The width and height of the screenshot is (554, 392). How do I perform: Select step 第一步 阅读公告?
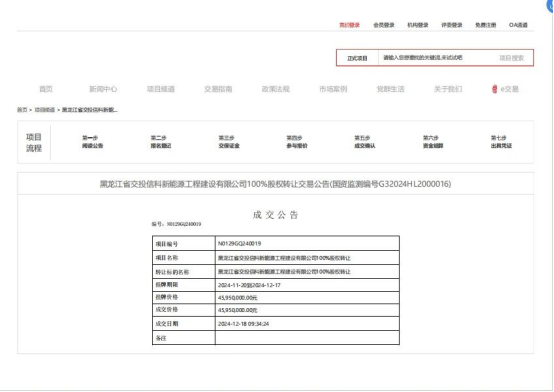(x=92, y=142)
